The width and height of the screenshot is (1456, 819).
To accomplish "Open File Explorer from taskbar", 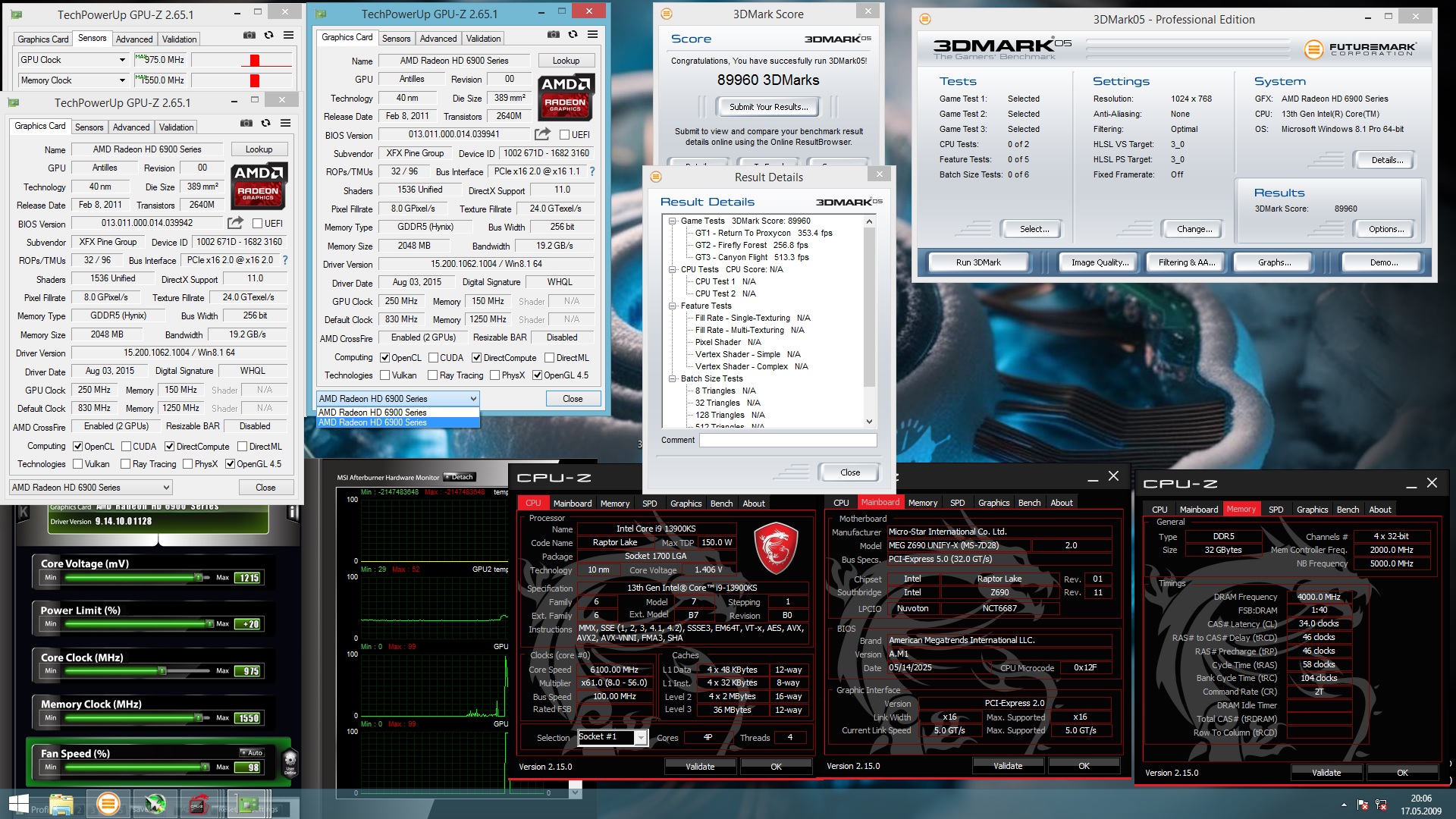I will tap(61, 804).
